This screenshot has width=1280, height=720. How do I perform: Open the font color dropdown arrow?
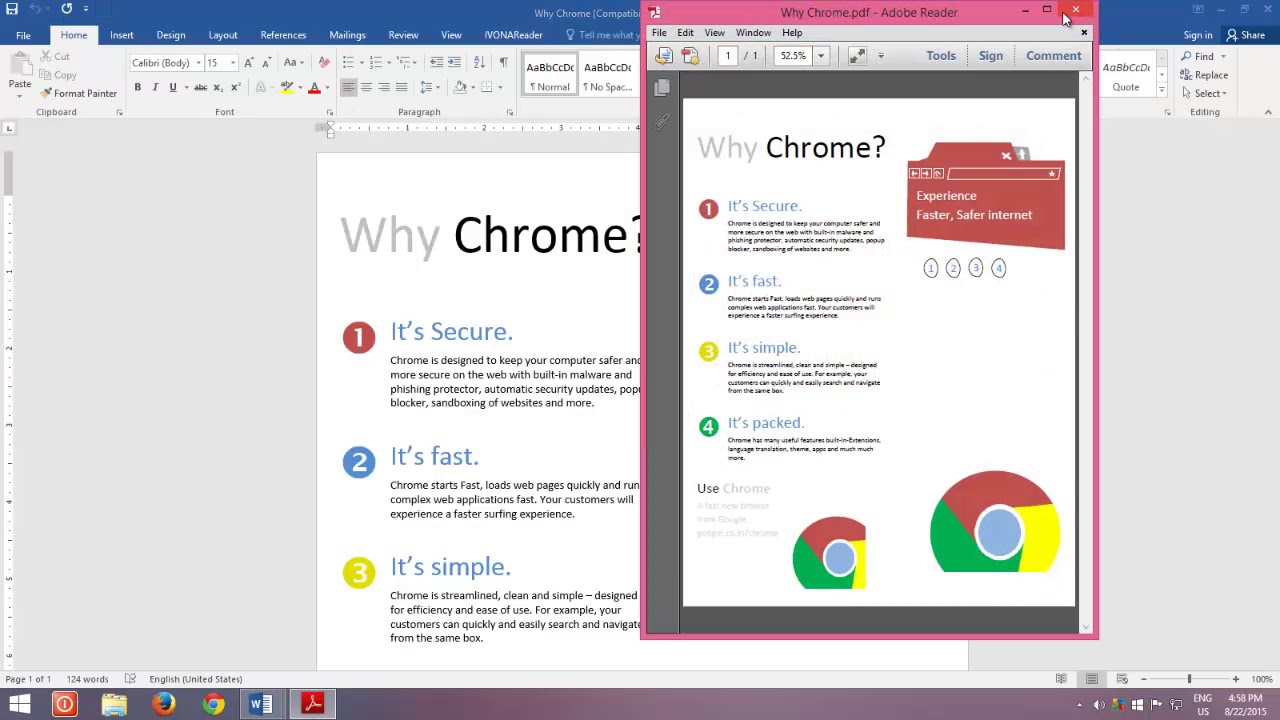327,87
